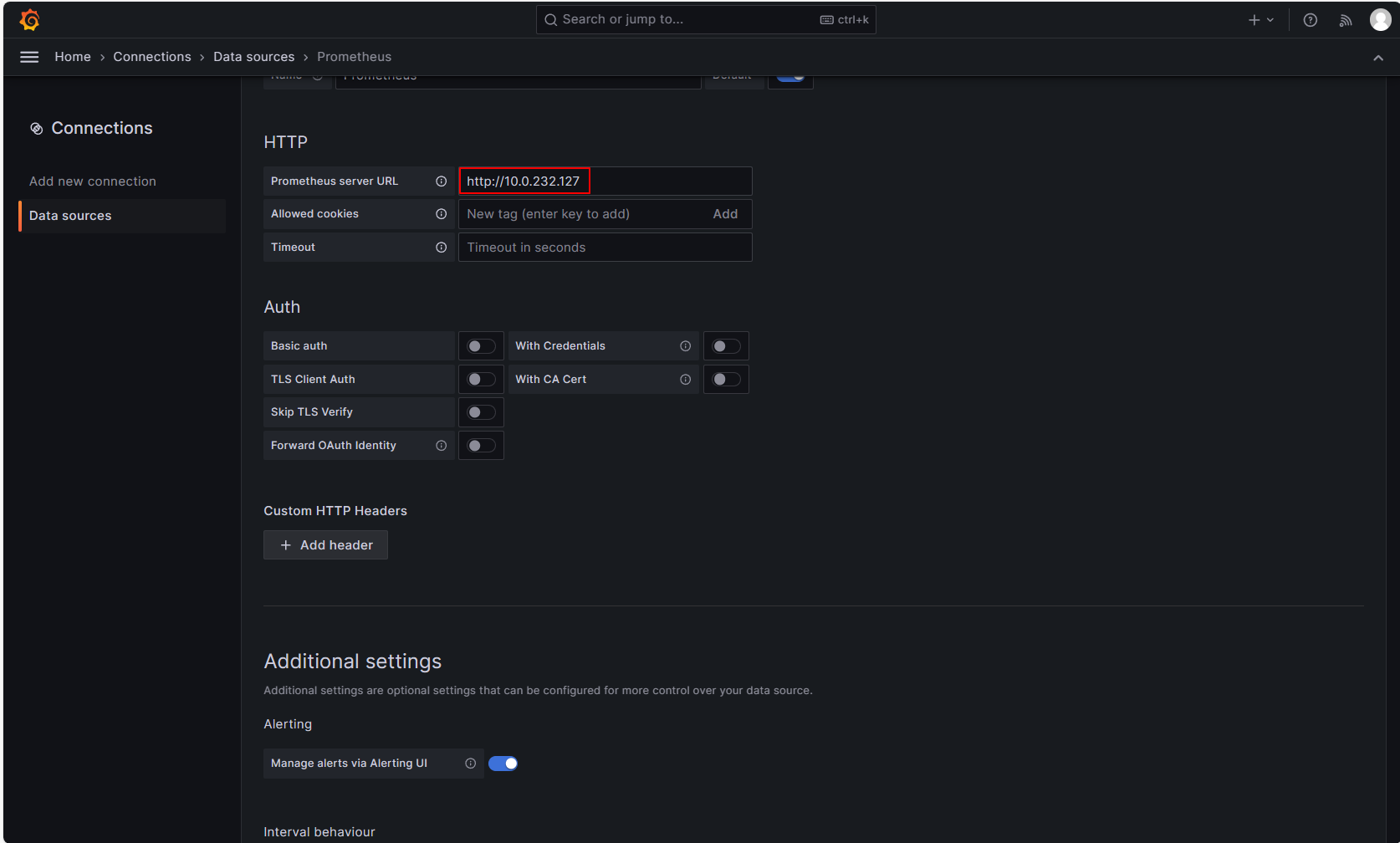Open Add new connection in sidebar
The height and width of the screenshot is (843, 1400).
93,181
